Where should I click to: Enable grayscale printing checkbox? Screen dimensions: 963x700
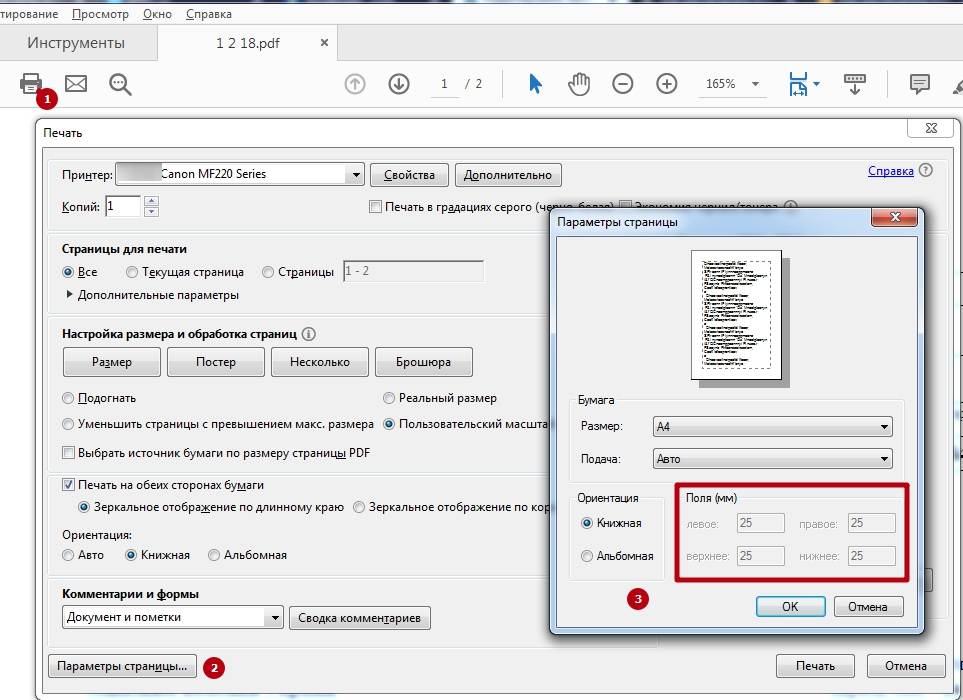point(375,207)
